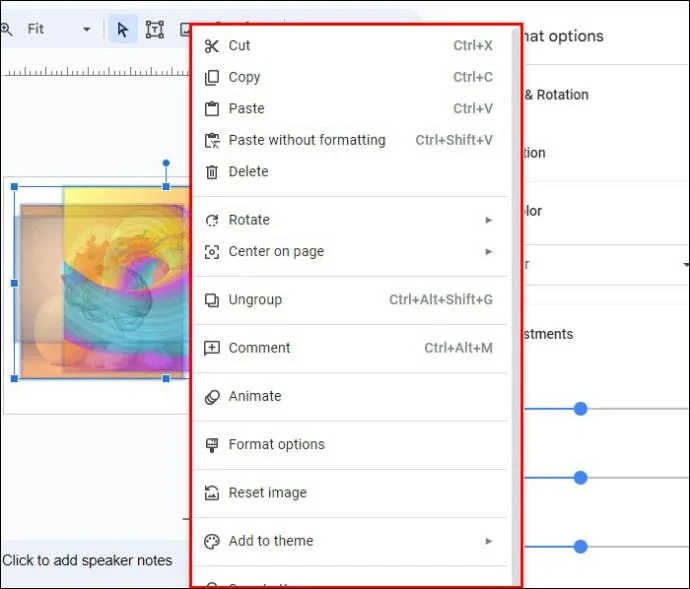Click the top-left resize handle of image
Viewport: 690px width, 589px height.
tap(15, 187)
